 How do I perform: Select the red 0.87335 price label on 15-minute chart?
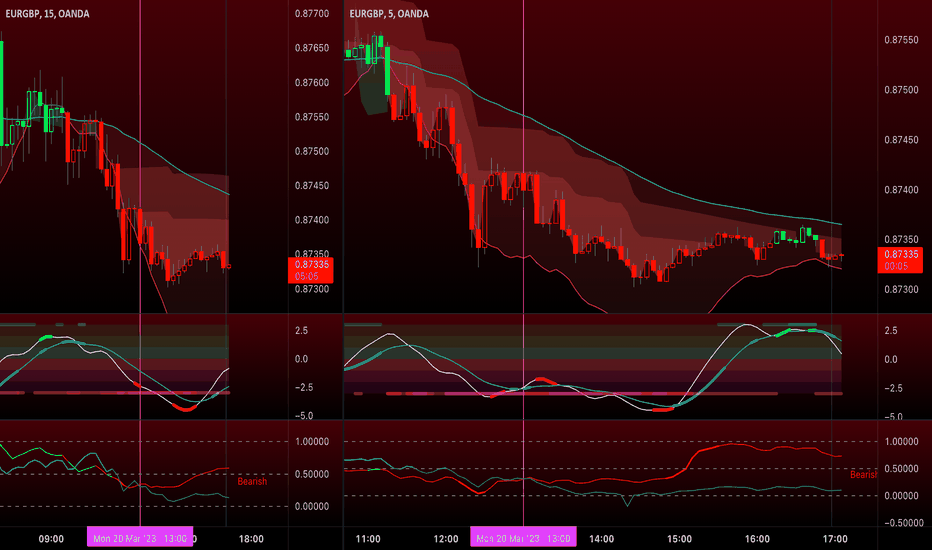pos(311,270)
